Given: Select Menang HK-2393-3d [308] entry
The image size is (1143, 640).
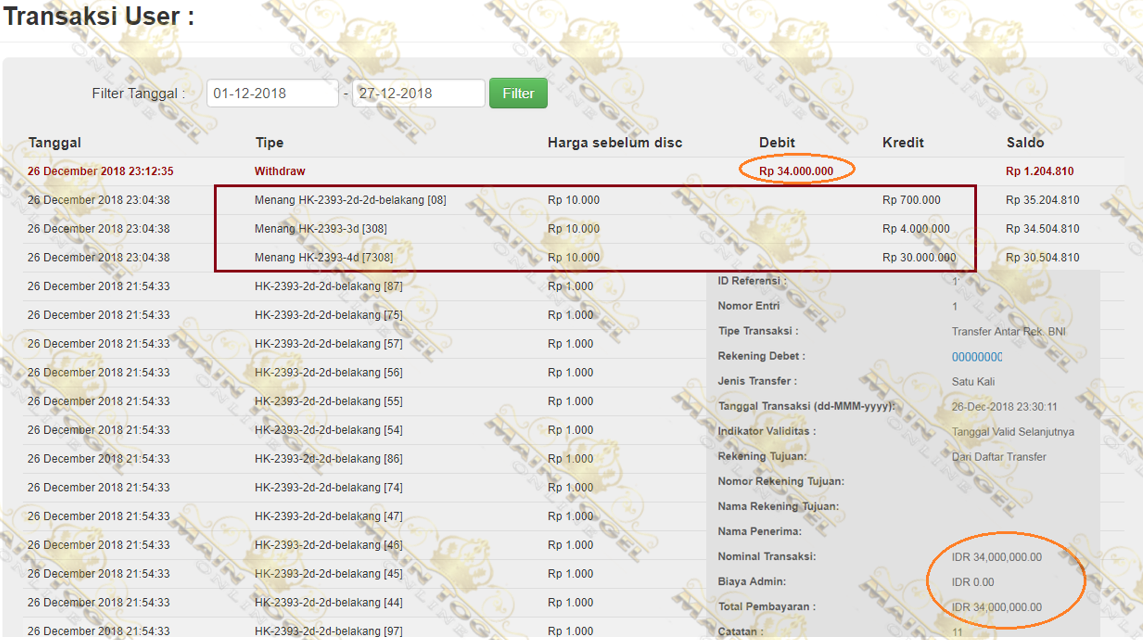Looking at the screenshot, I should click(x=320, y=229).
